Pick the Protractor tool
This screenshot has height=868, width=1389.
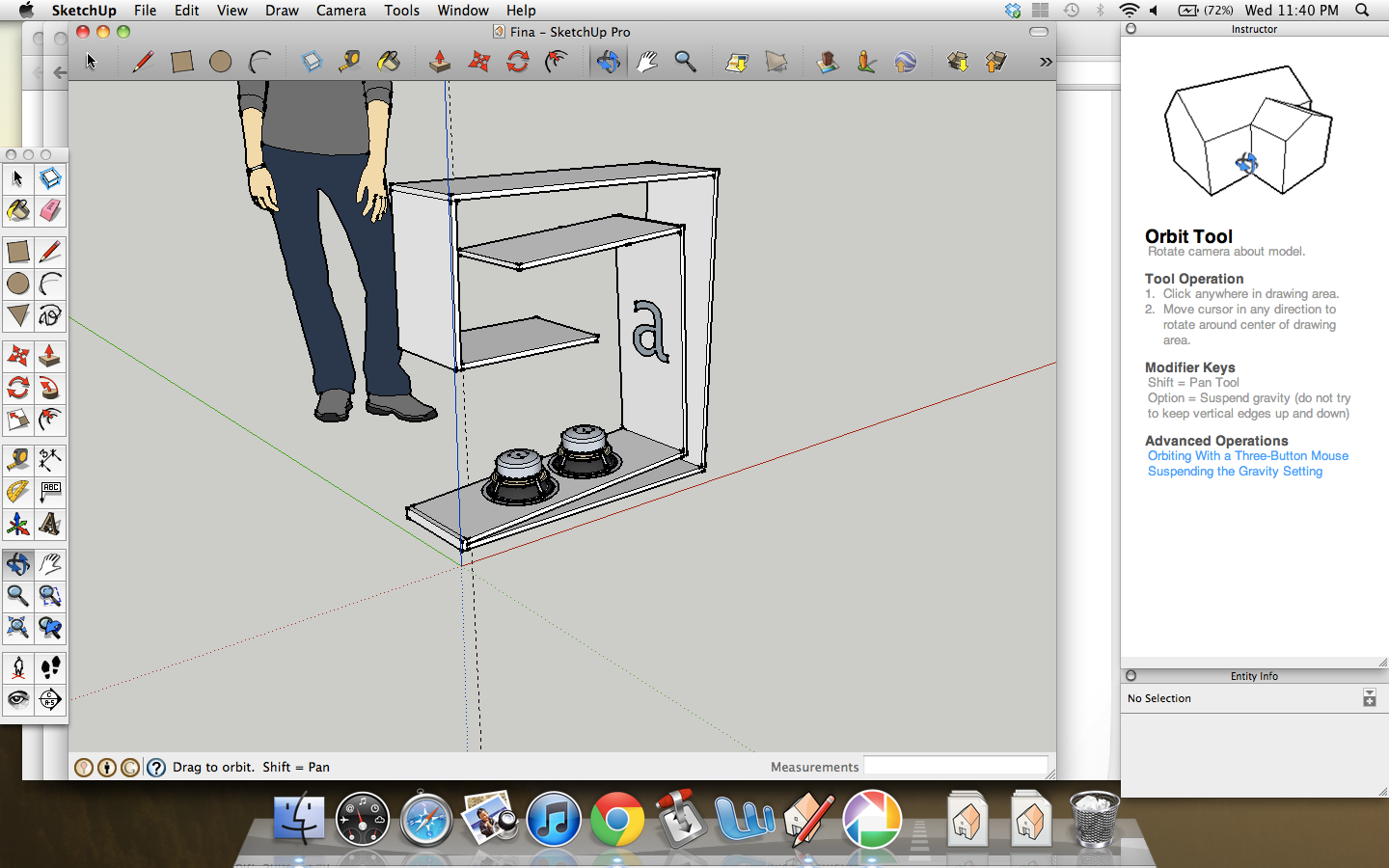[17, 492]
